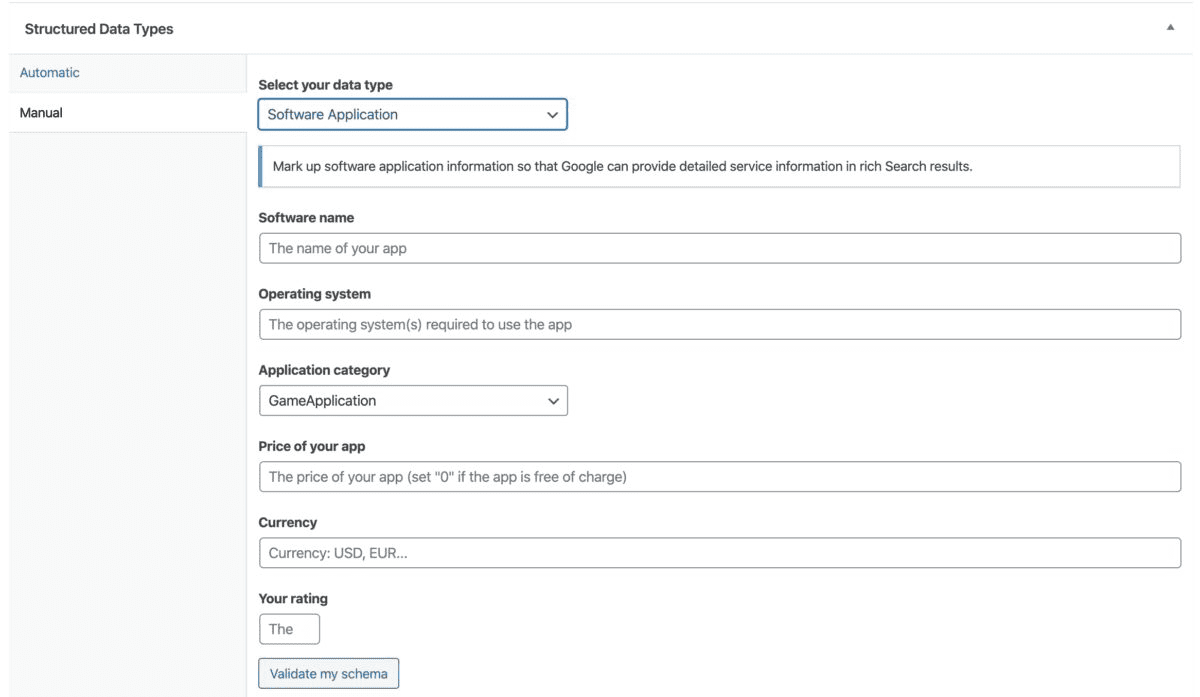Click the Your rating input box
1200x697 pixels.
click(289, 629)
